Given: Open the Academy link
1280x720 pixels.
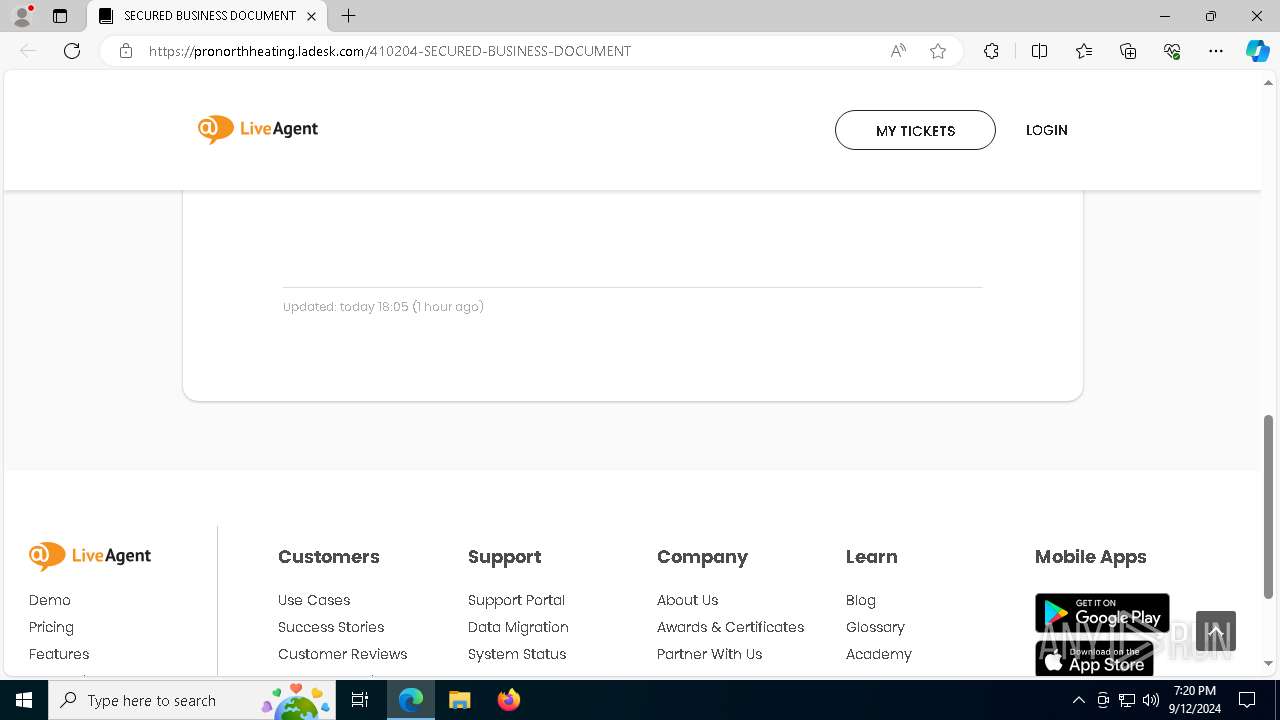Looking at the screenshot, I should pyautogui.click(x=879, y=654).
